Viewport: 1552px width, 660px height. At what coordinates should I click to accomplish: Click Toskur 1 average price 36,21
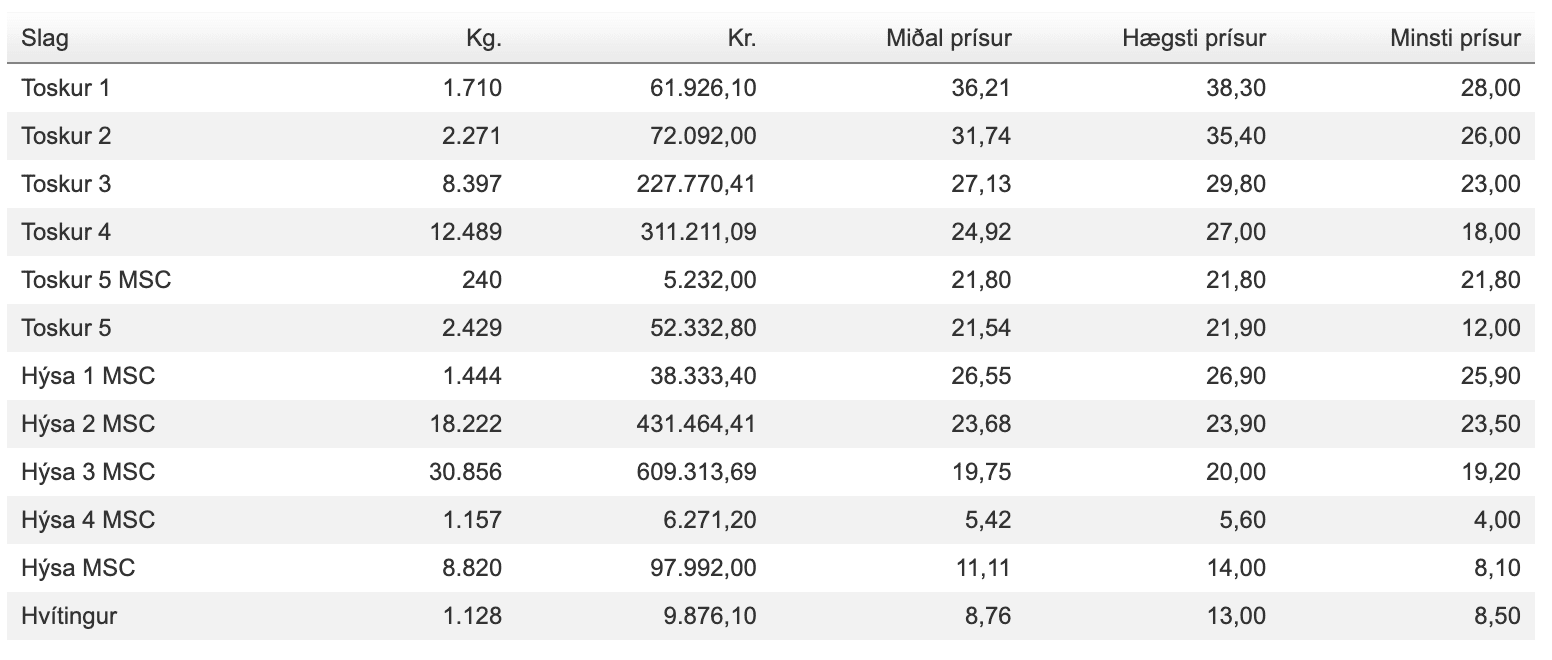click(x=981, y=88)
